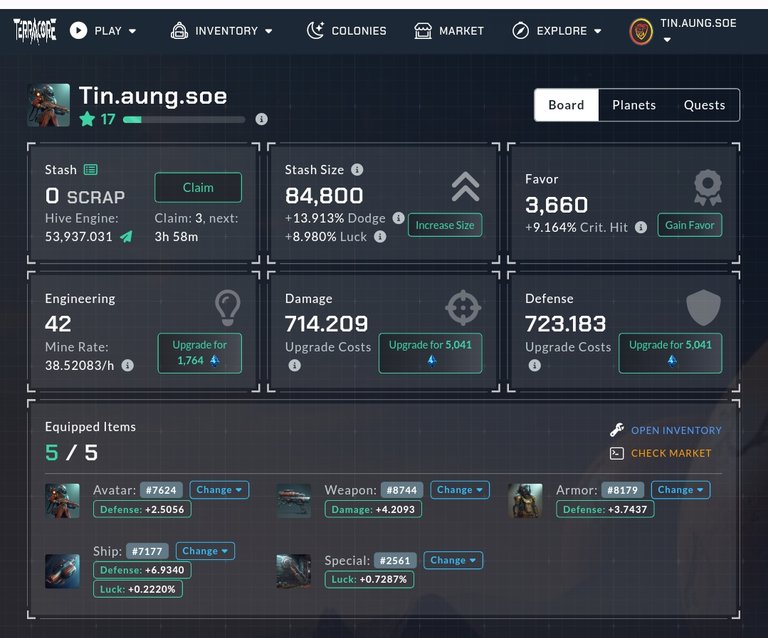Click the wrench icon by Open Inventory
Viewport: 768px width, 638px height.
[617, 430]
